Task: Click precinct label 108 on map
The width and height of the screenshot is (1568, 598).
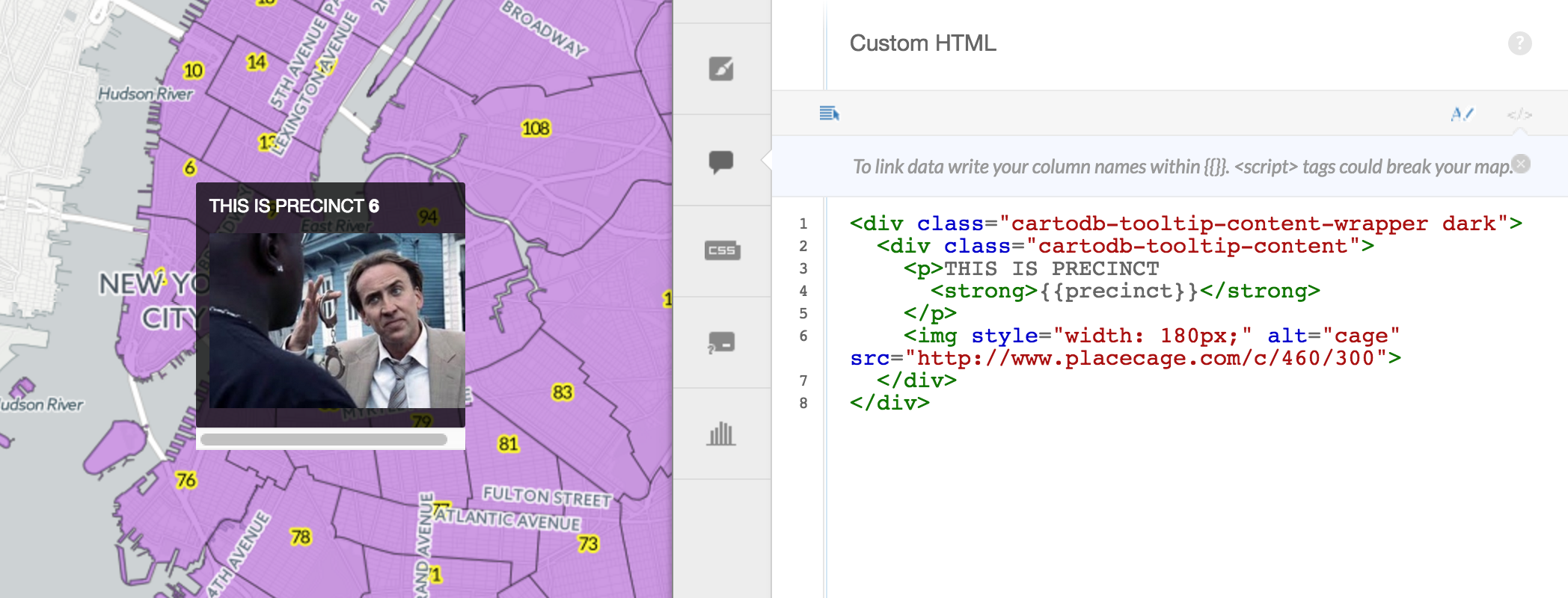Action: tap(536, 129)
